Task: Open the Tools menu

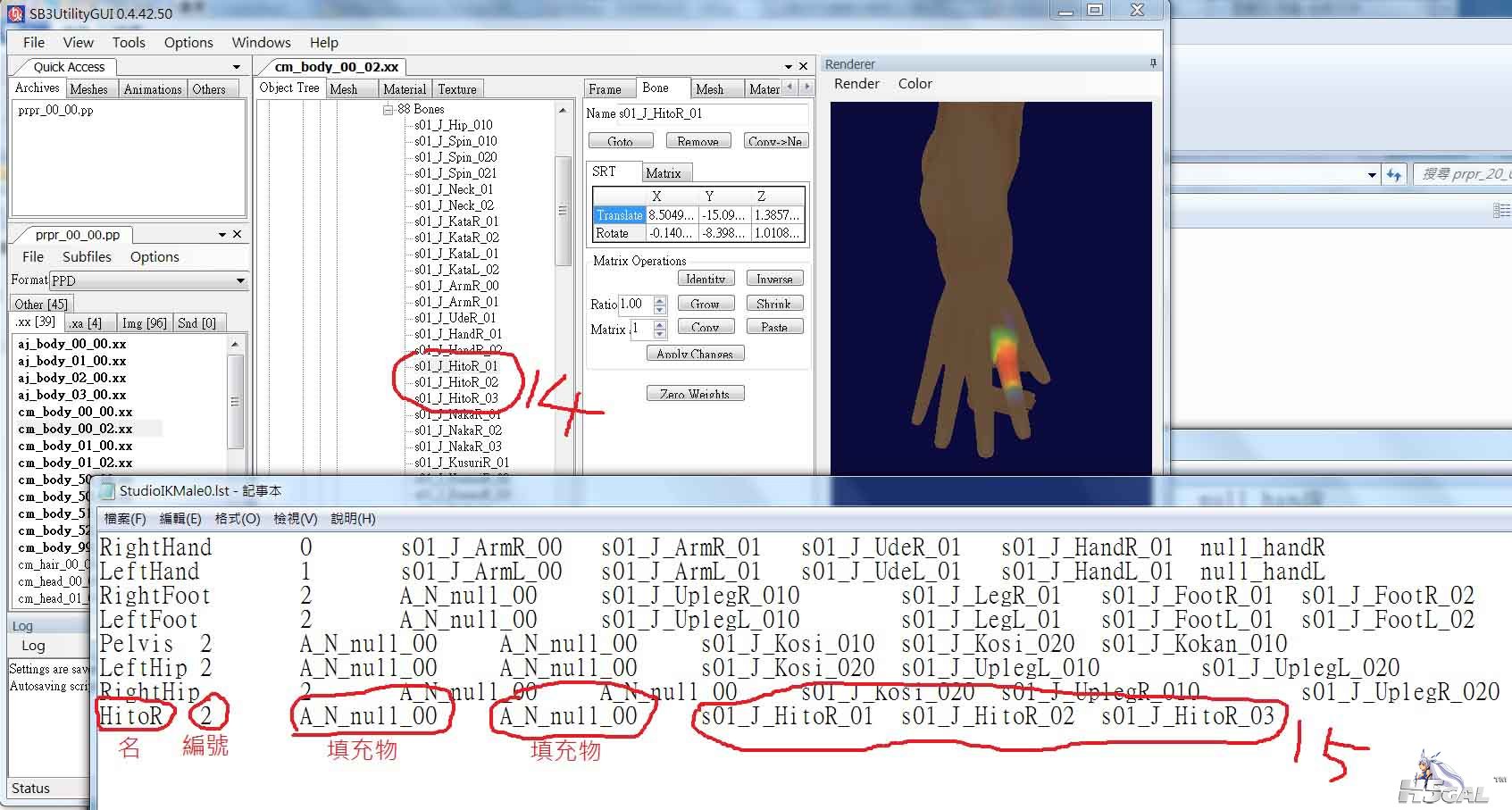Action: [129, 42]
